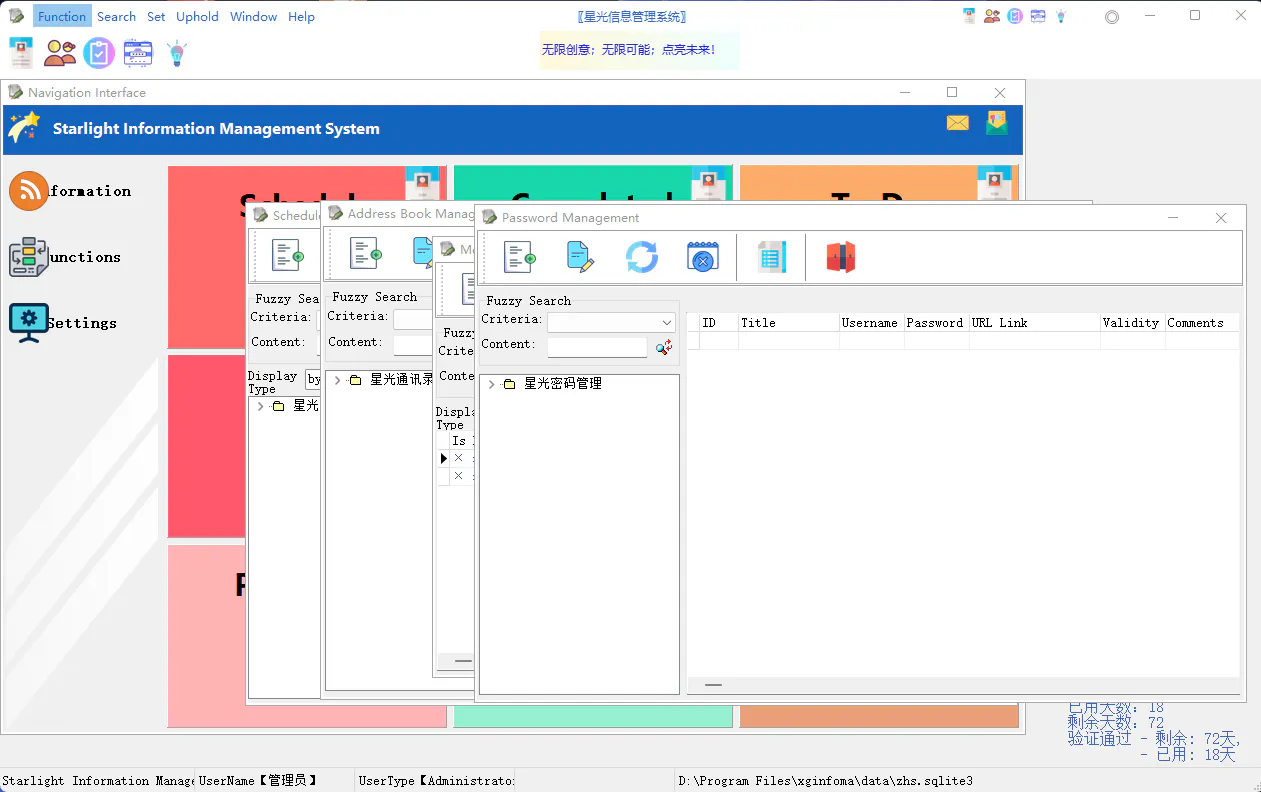Click the small round clipboard icon in title bar
The width and height of the screenshot is (1261, 792).
point(1015,16)
